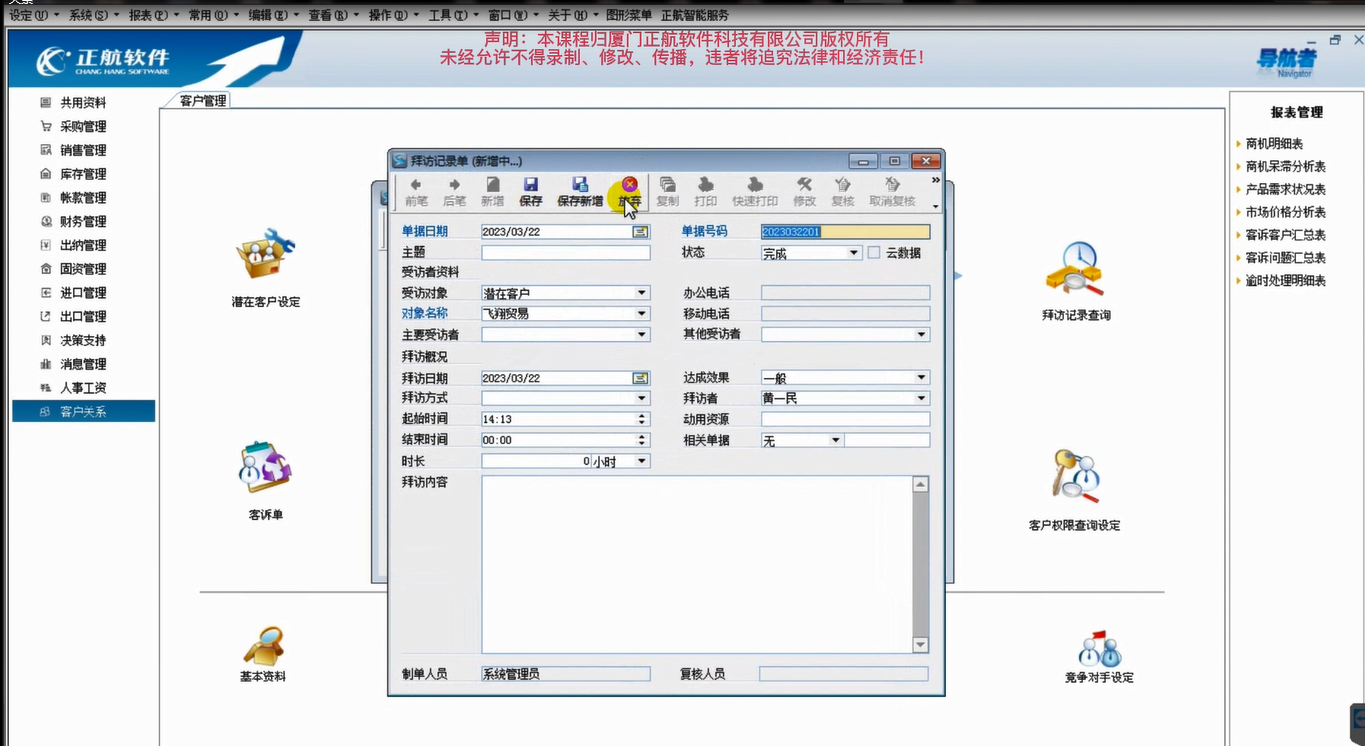
Task: Select 采购管理 in the left sidebar
Action: pyautogui.click(x=83, y=126)
